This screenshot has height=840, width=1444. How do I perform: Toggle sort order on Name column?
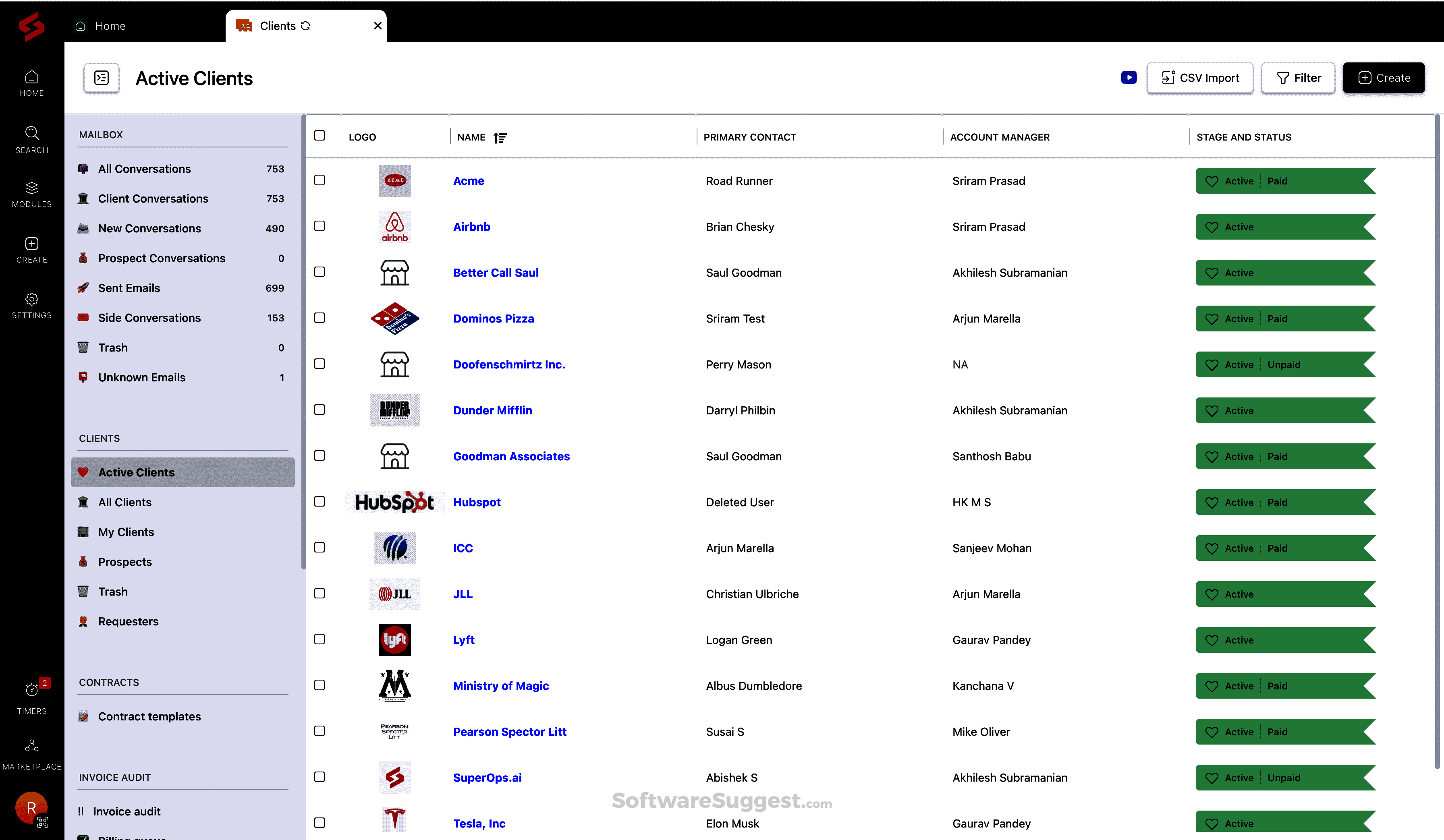coord(500,137)
